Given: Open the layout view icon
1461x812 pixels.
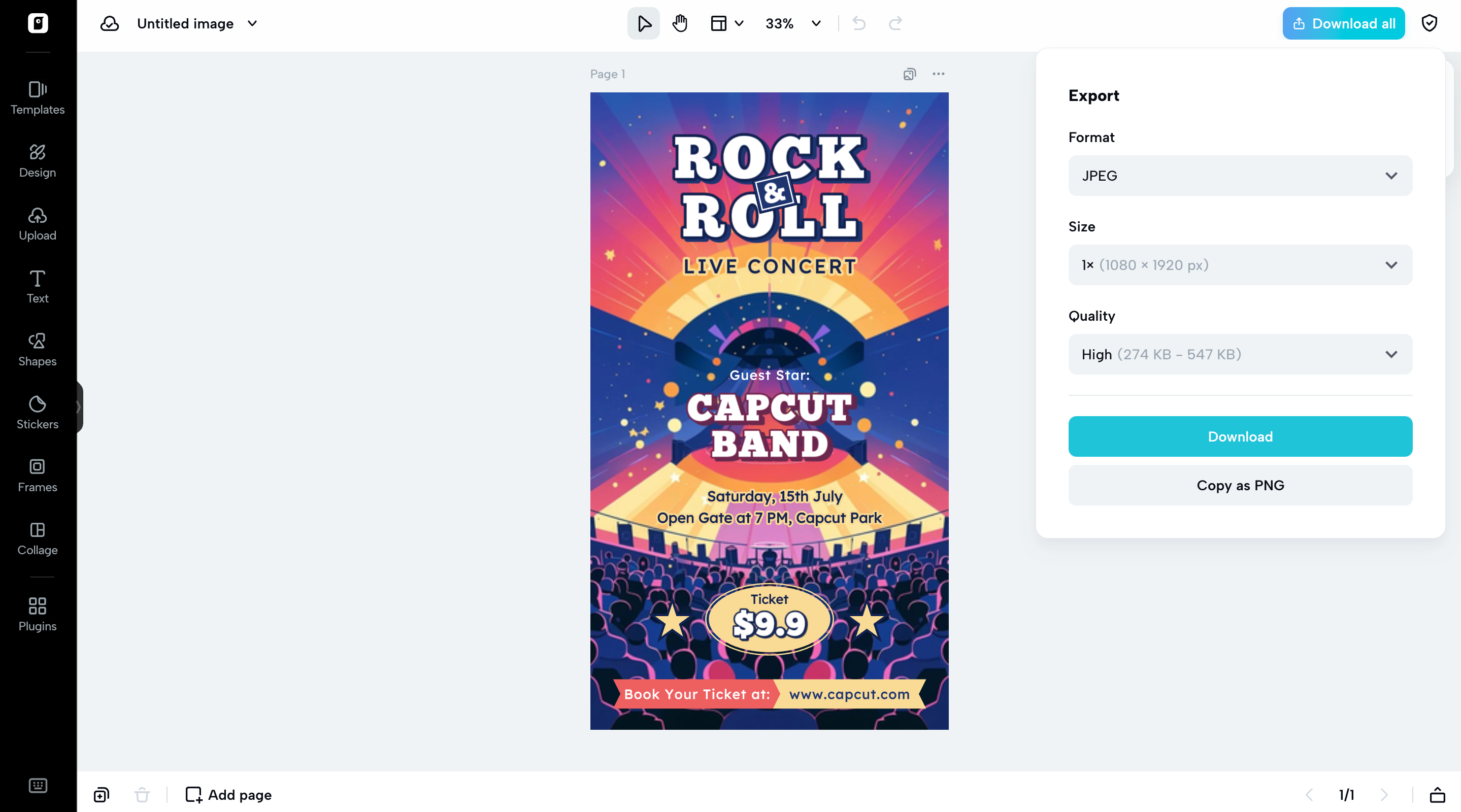Looking at the screenshot, I should 719,23.
